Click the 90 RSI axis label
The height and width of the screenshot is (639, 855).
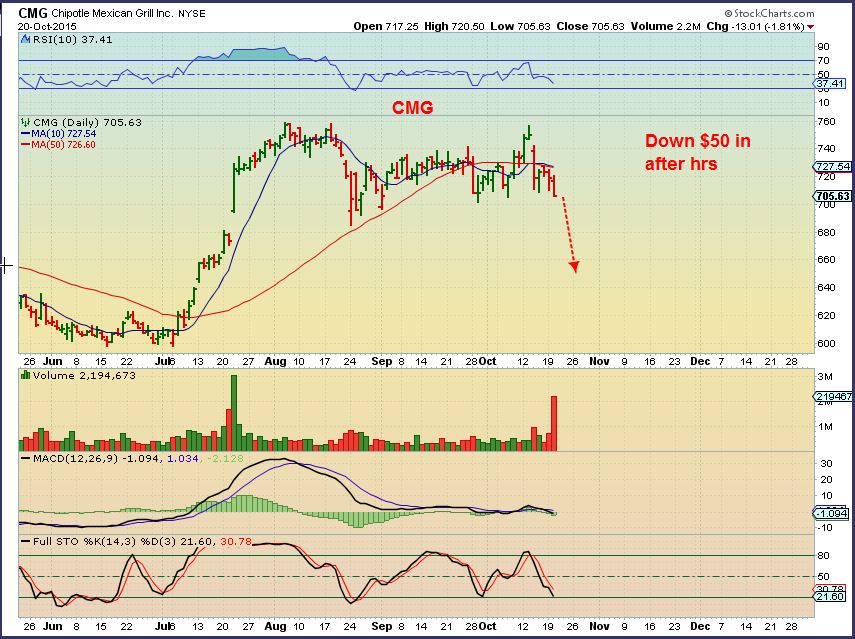click(x=823, y=47)
